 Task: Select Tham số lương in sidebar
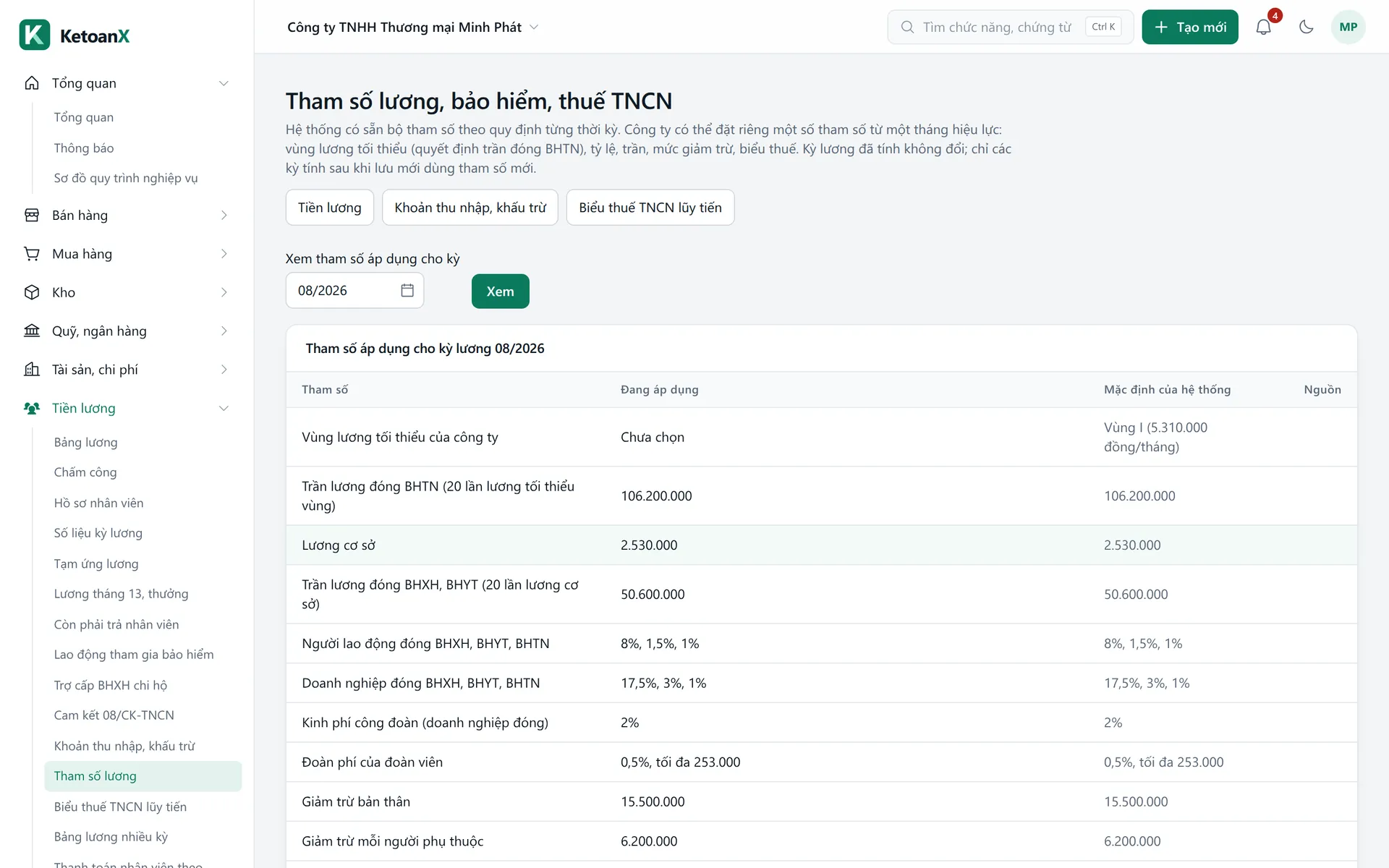[x=143, y=776]
